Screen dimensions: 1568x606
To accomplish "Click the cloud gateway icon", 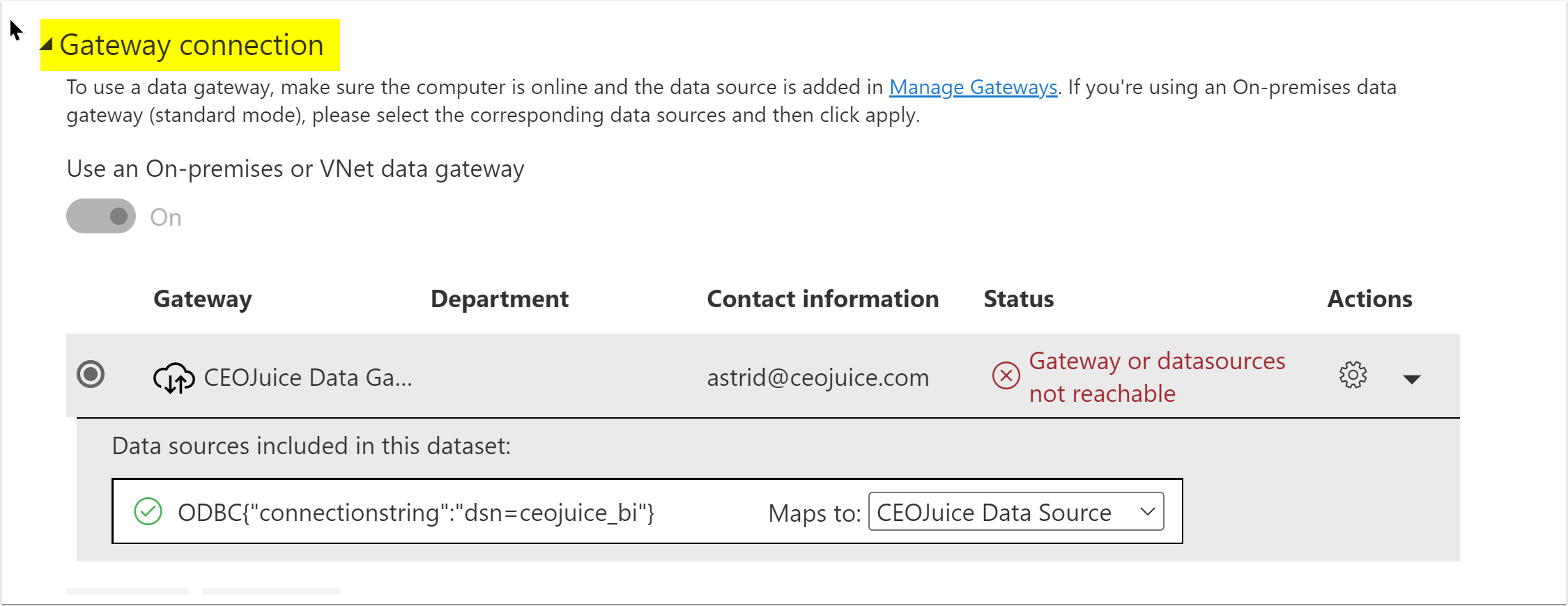I will click(174, 378).
